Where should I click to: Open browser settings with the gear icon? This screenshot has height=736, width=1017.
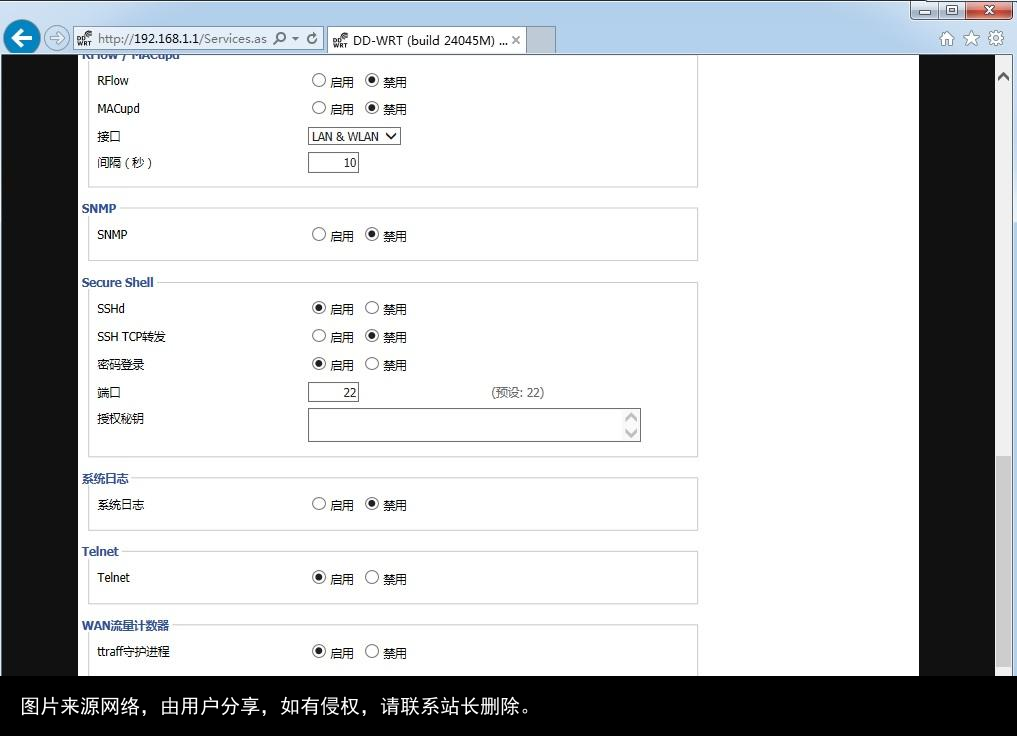click(995, 37)
